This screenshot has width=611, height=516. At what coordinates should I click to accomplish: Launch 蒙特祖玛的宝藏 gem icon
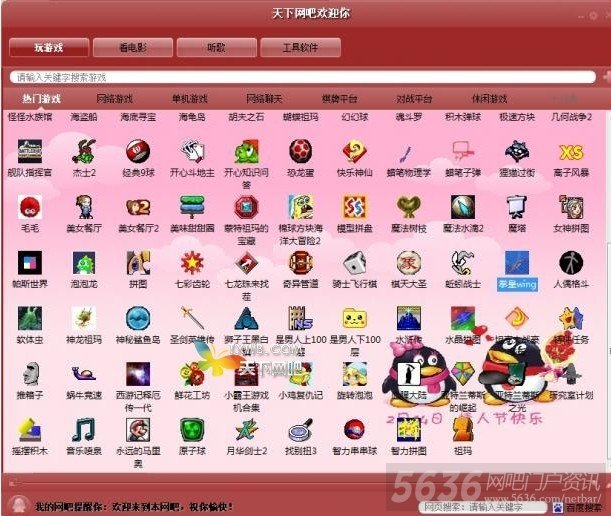click(x=246, y=207)
